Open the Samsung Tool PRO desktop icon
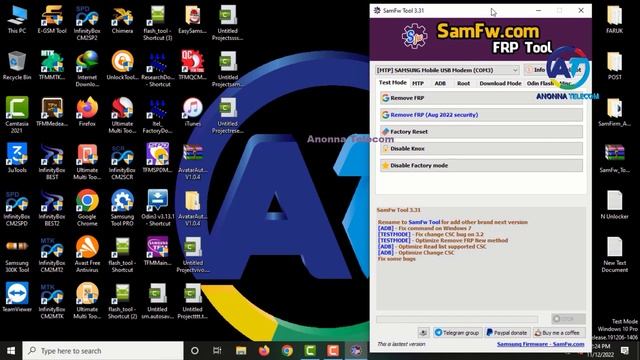 (x=122, y=208)
